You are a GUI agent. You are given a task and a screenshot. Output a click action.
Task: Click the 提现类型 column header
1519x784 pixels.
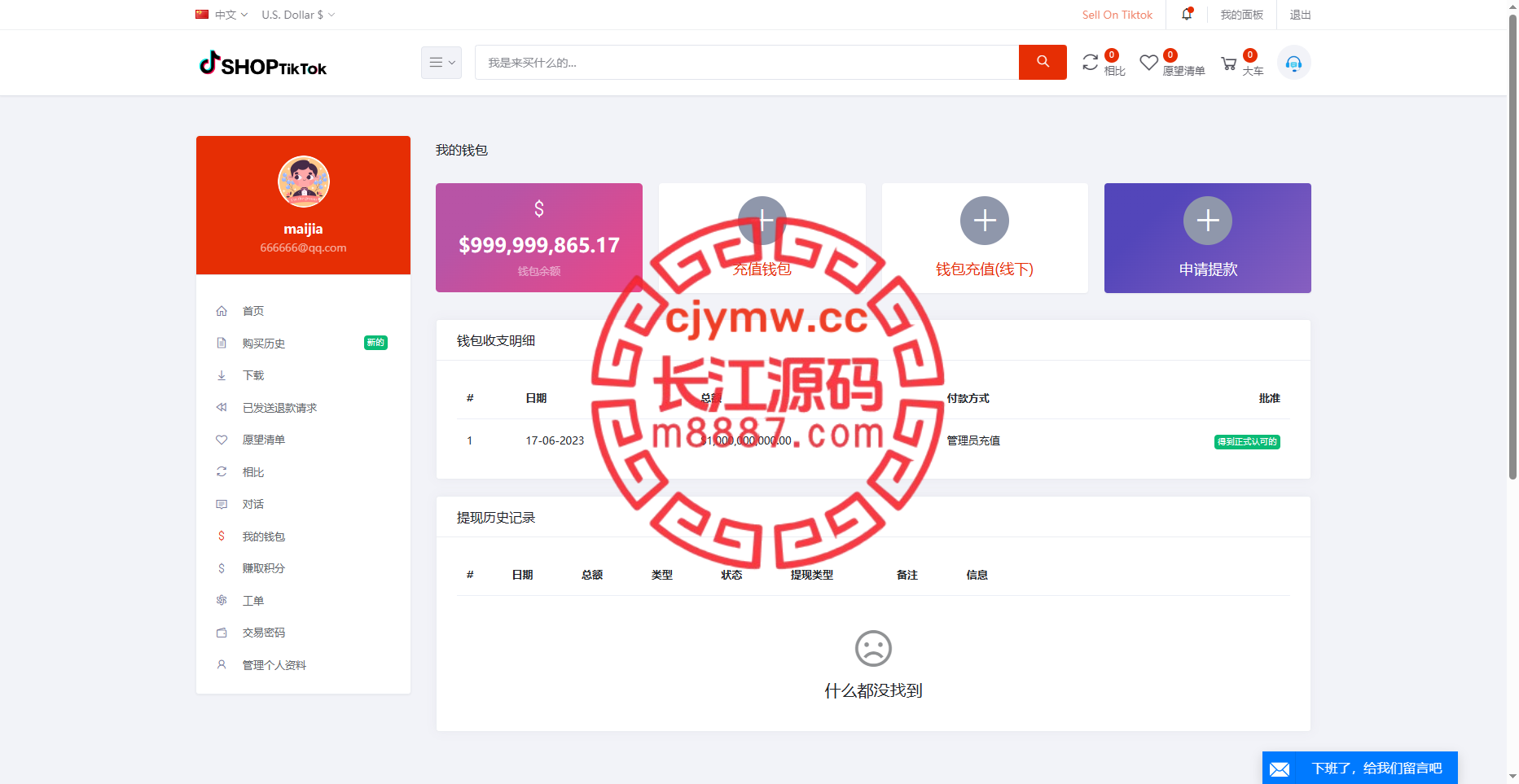[x=812, y=575]
